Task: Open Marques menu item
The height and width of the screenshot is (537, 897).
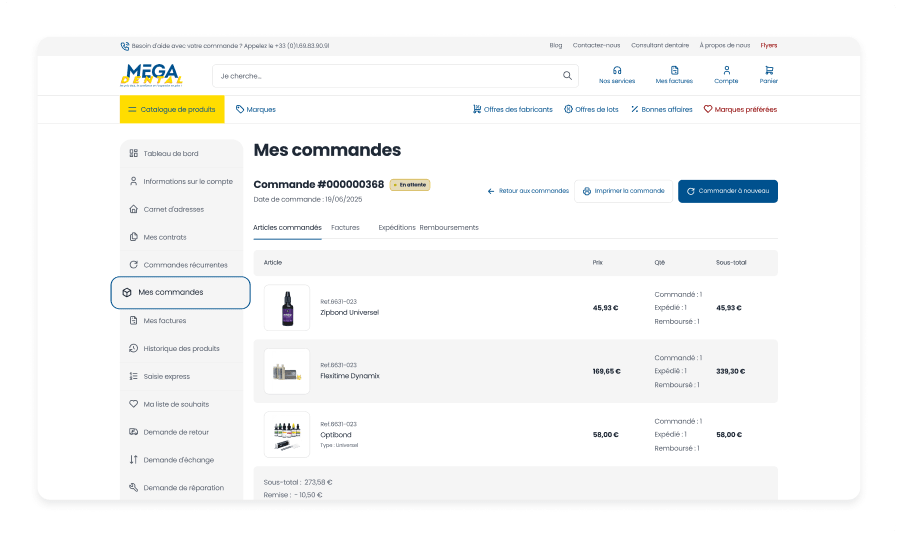Action: [256, 109]
